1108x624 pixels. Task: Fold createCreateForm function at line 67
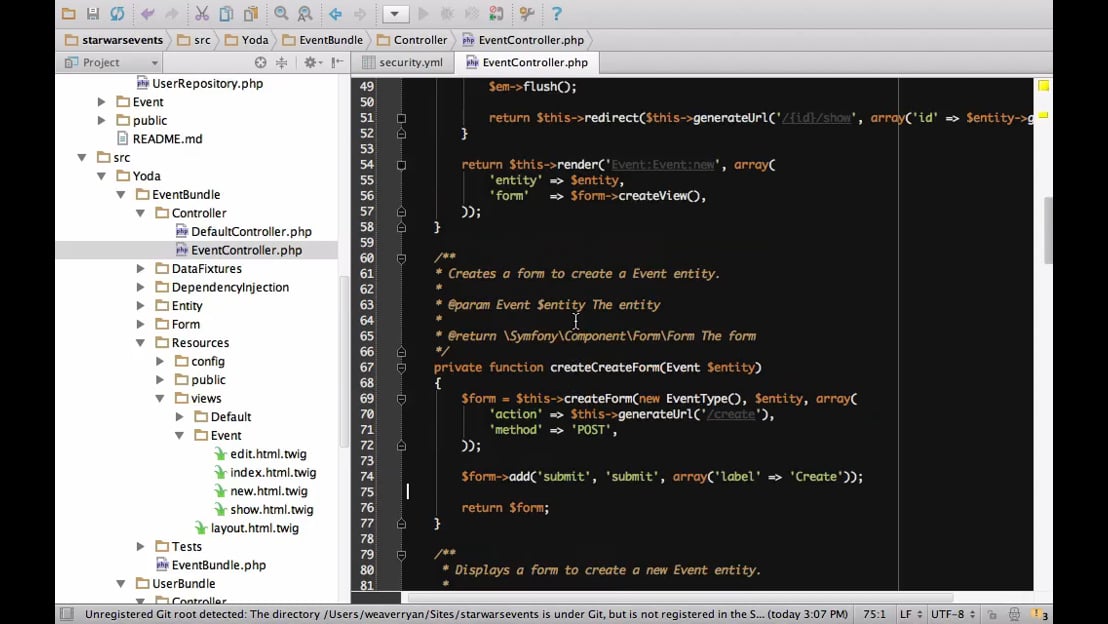click(401, 367)
